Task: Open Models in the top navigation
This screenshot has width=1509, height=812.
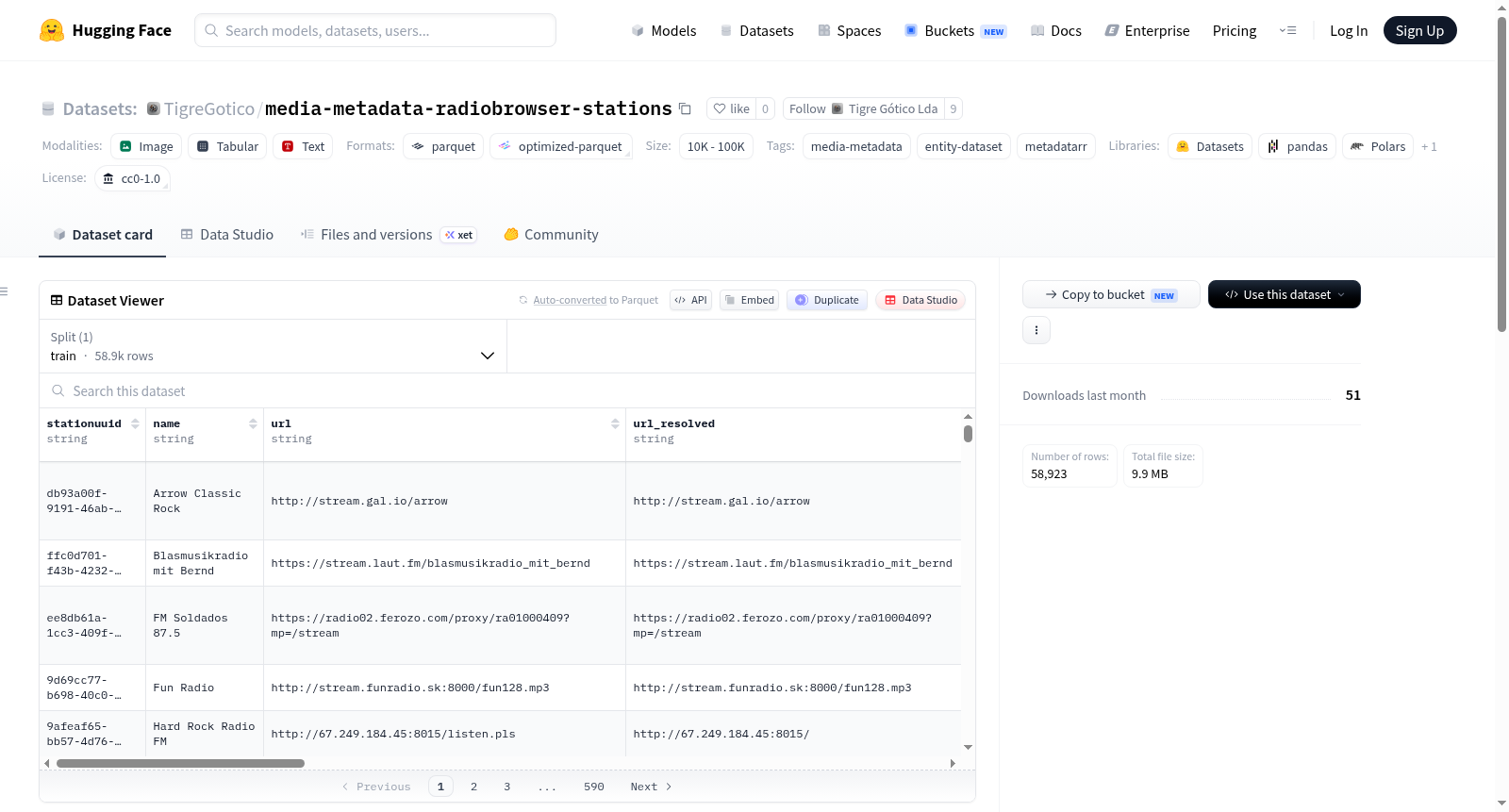Action: click(x=664, y=31)
